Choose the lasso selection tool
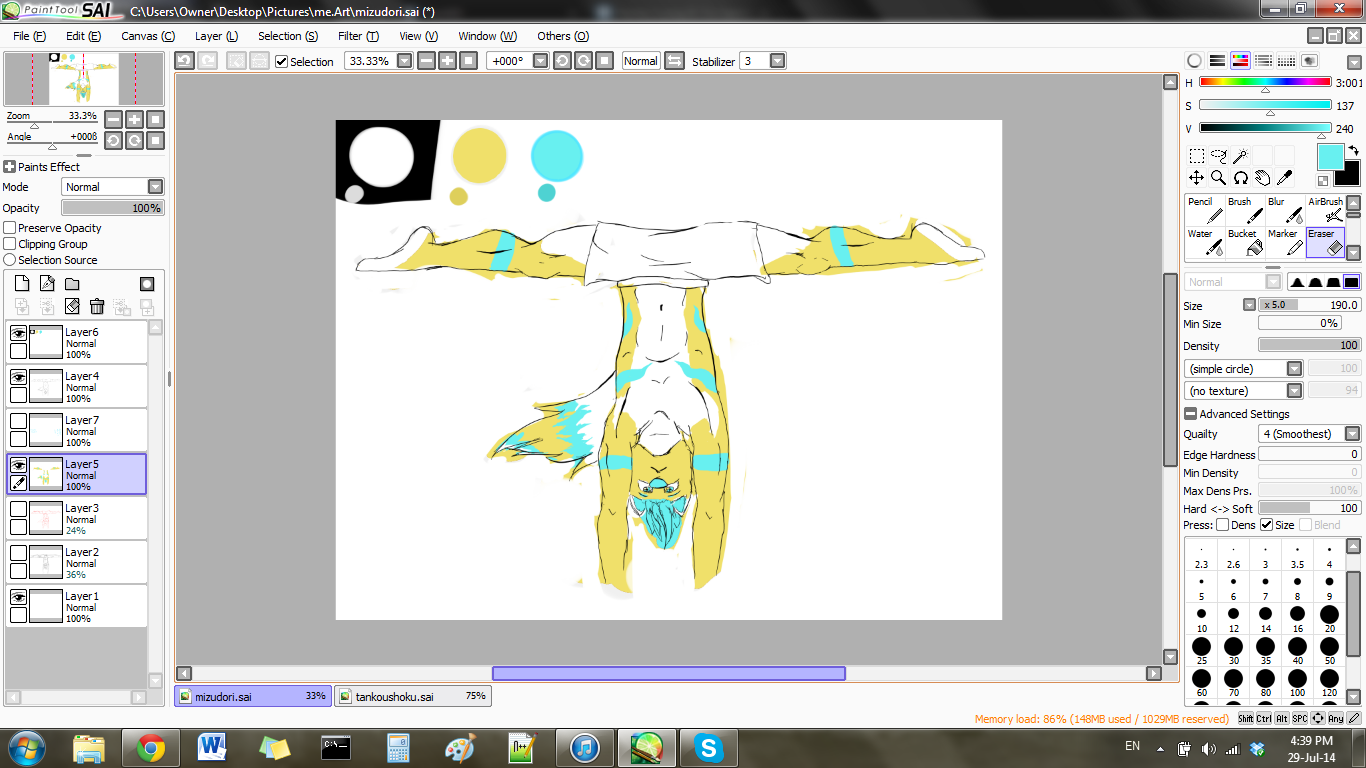 point(1218,156)
